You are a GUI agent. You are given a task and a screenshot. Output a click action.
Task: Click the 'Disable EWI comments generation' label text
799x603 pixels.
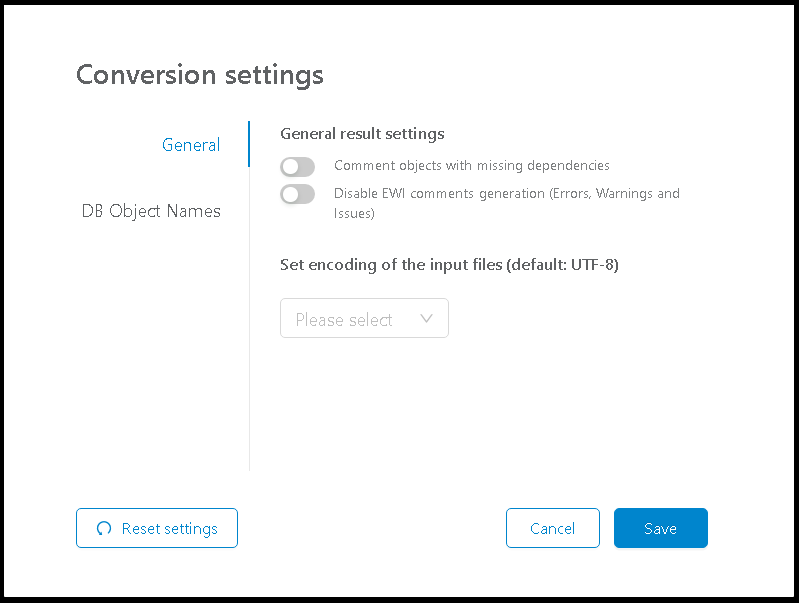tap(506, 194)
